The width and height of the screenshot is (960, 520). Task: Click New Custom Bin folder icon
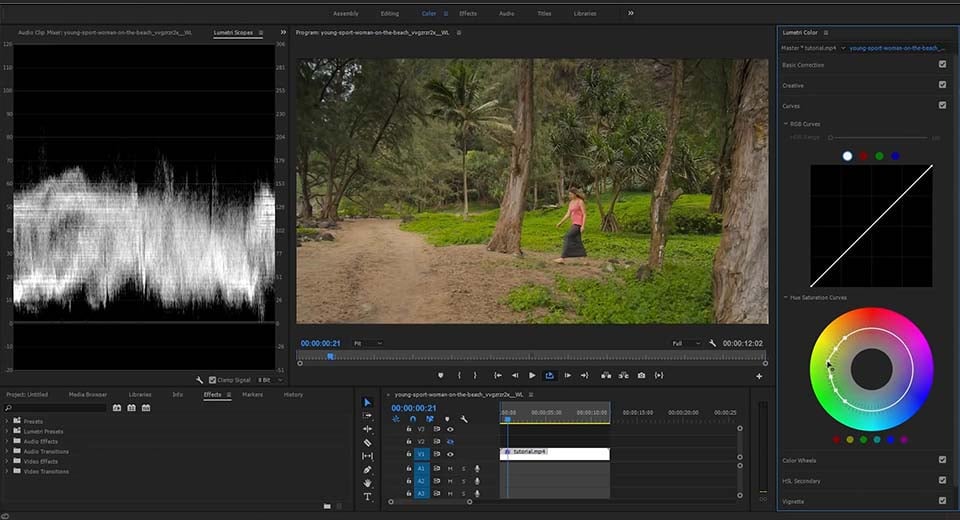(x=327, y=506)
